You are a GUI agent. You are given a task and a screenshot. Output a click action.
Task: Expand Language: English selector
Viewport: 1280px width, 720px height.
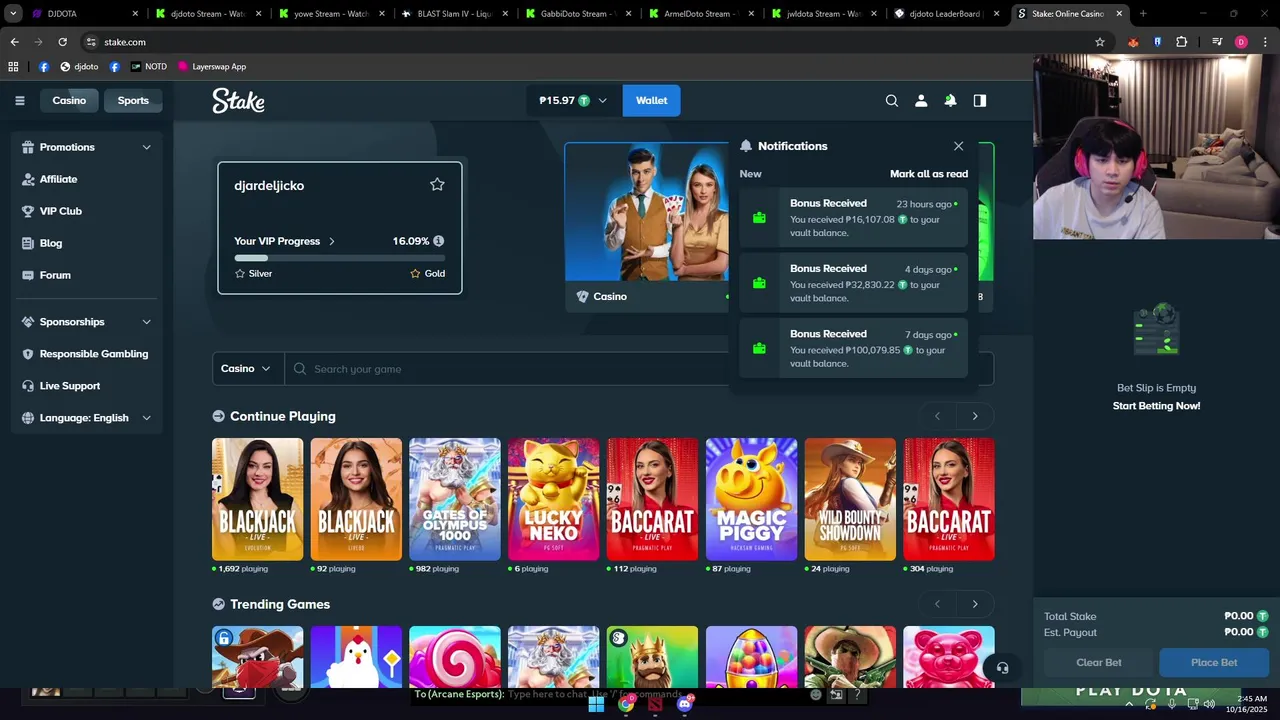pyautogui.click(x=87, y=418)
